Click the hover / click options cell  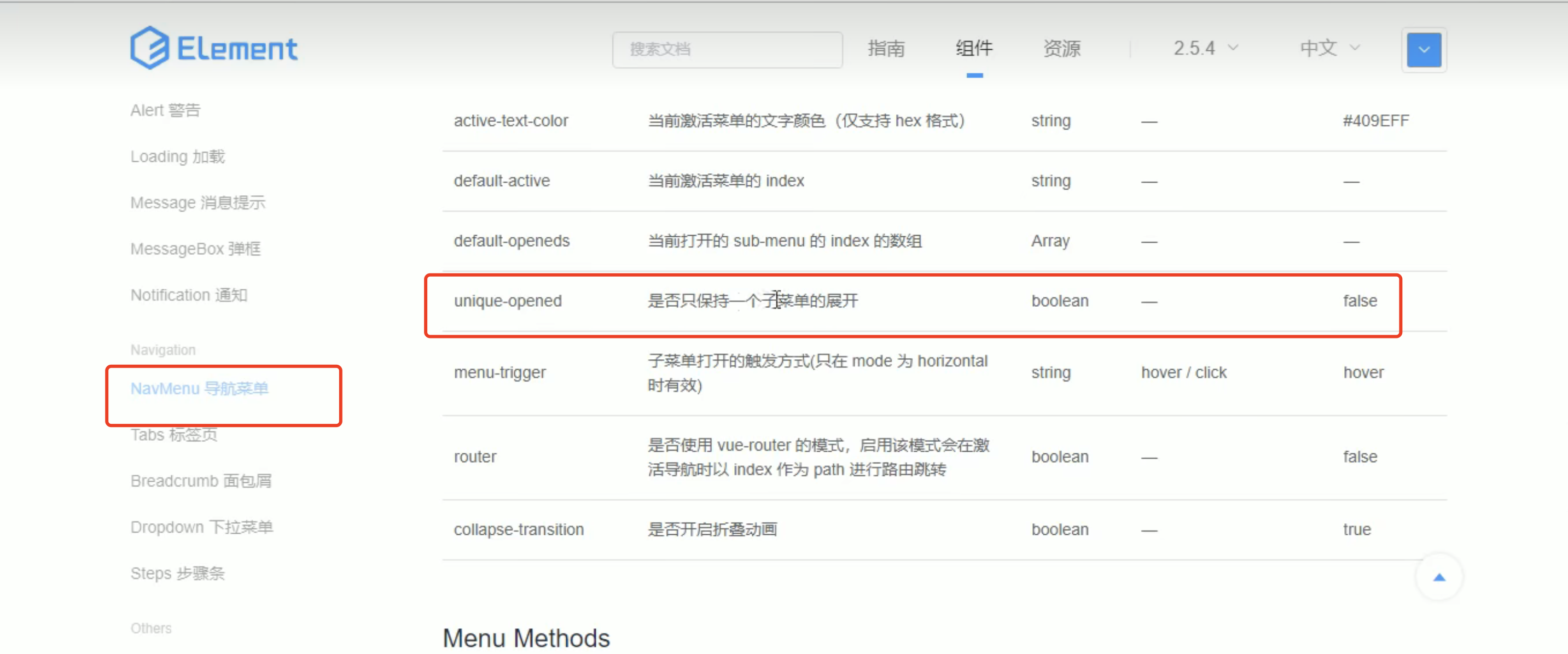click(1184, 372)
